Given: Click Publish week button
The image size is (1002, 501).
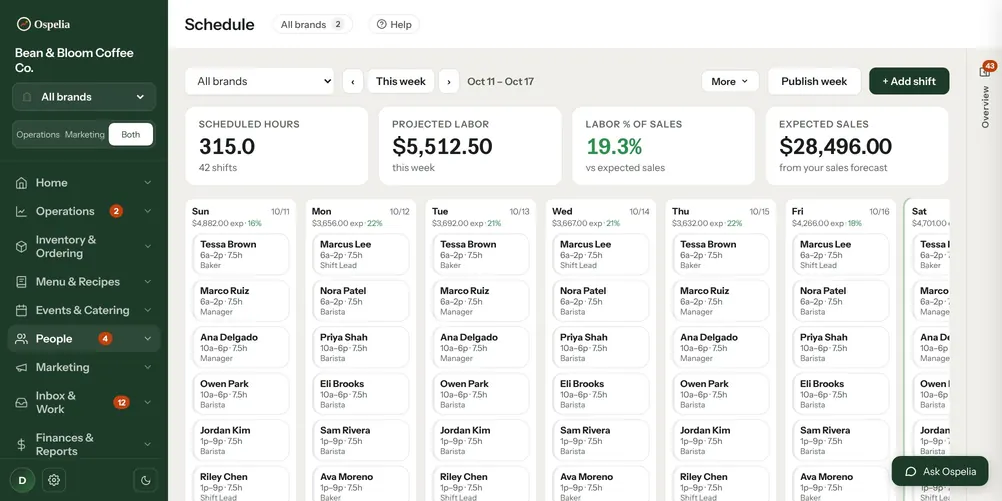Looking at the screenshot, I should click(x=814, y=81).
